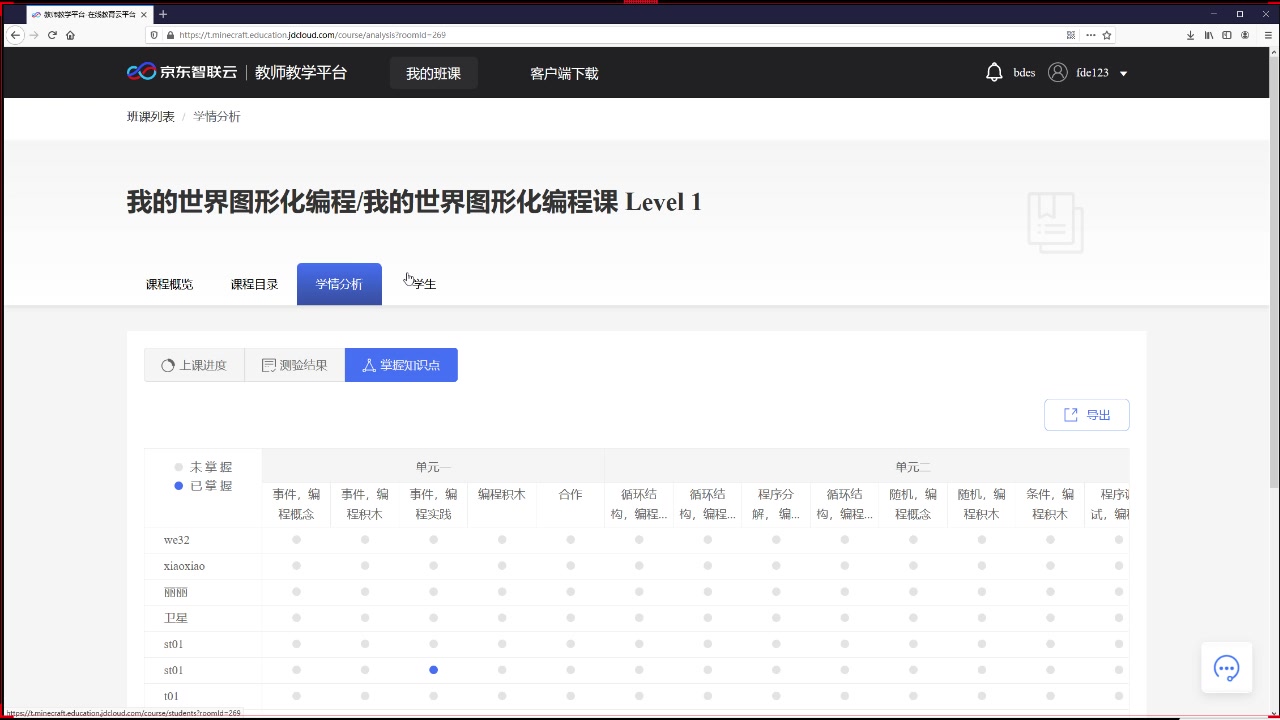Click student name we32
The image size is (1280, 720).
(x=177, y=540)
